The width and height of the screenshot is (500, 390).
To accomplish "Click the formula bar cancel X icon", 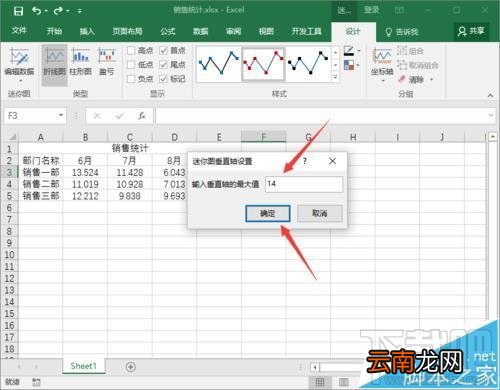I will coord(97,116).
